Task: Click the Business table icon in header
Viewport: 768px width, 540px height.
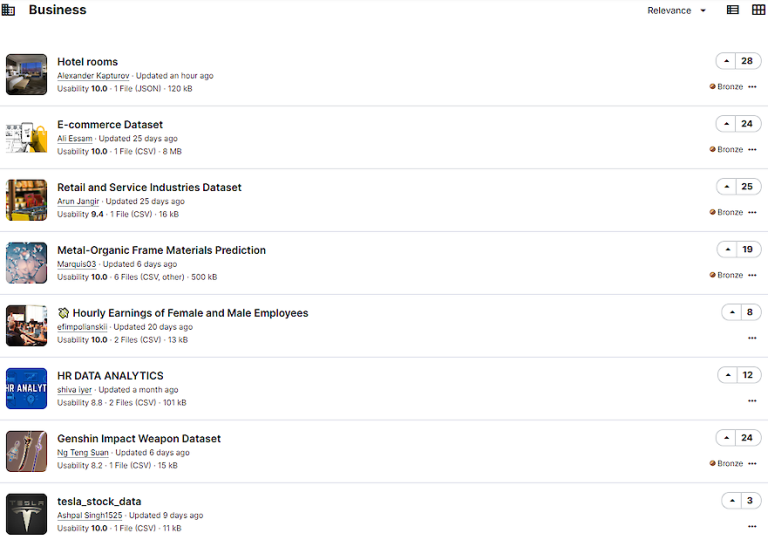Action: [x=9, y=10]
